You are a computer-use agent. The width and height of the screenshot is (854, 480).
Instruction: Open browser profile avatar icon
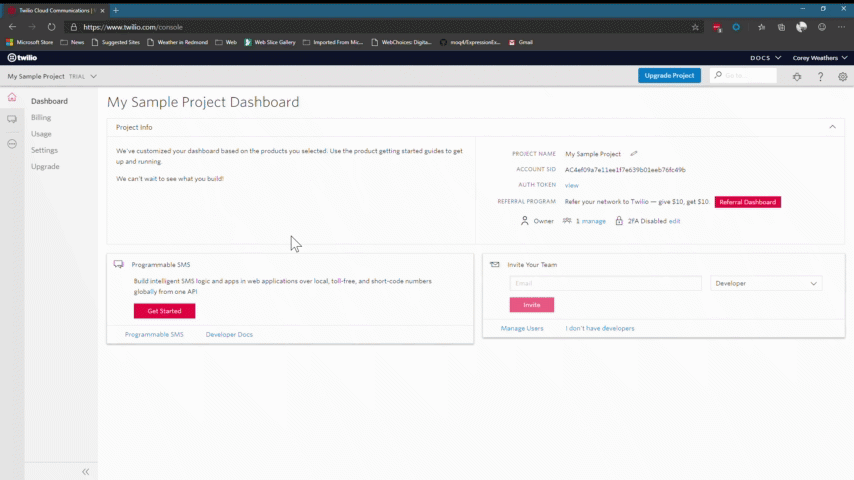click(x=801, y=27)
